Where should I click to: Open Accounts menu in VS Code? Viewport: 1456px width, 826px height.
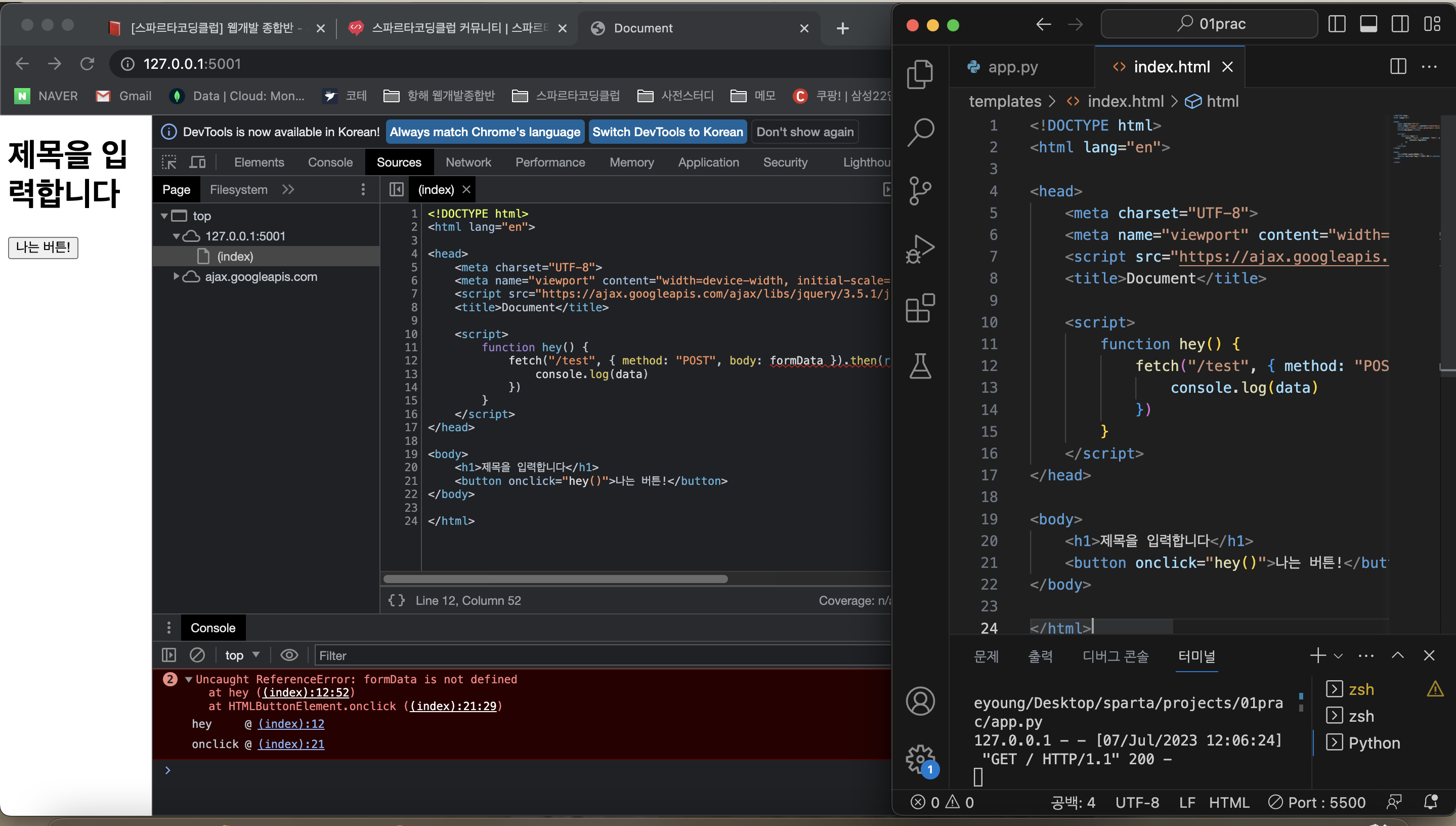(x=920, y=701)
